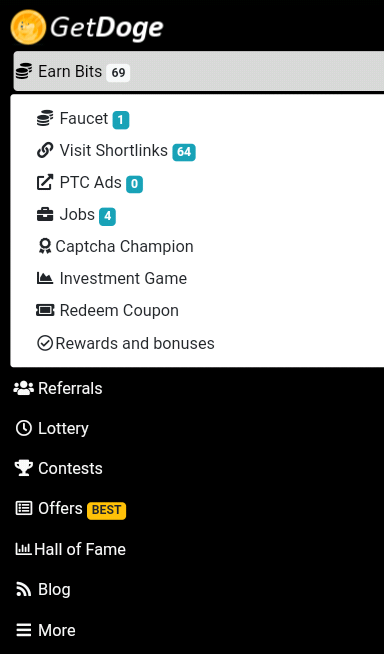
Task: Click the Earn Bits 69 counter badge
Action: pyautogui.click(x=118, y=73)
